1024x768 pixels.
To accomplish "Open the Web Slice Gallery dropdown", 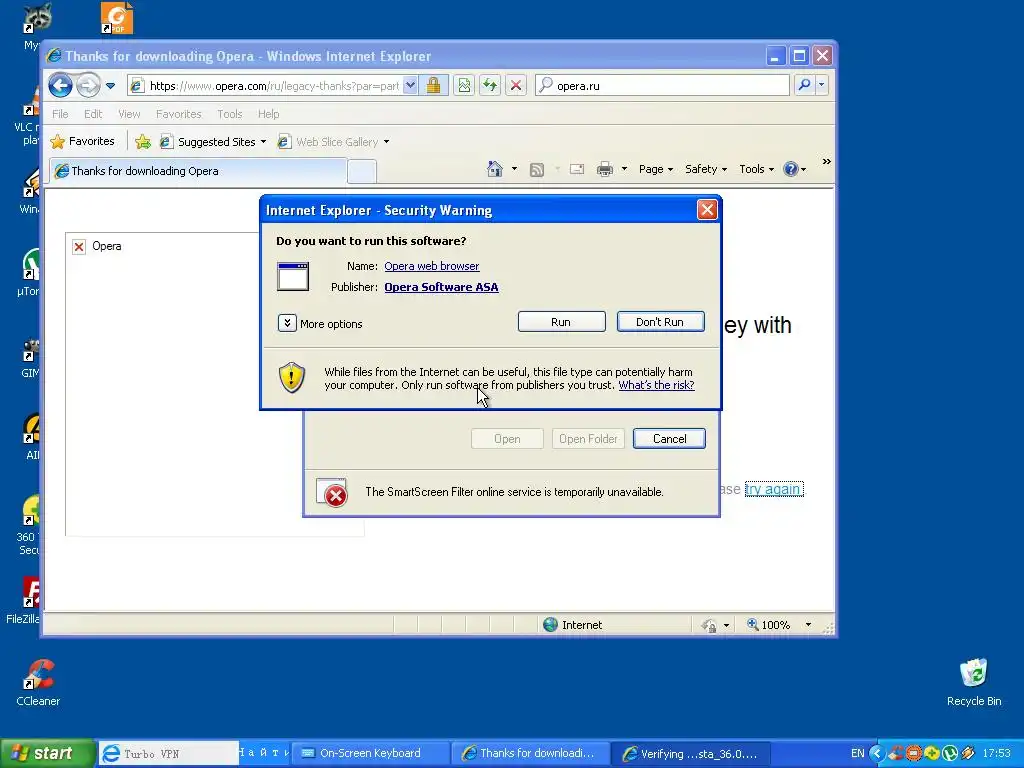I will (x=333, y=142).
